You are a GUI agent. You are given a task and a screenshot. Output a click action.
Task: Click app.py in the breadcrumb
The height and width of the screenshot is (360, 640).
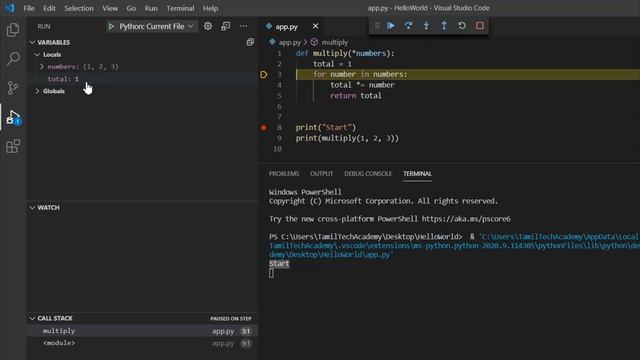pyautogui.click(x=289, y=42)
